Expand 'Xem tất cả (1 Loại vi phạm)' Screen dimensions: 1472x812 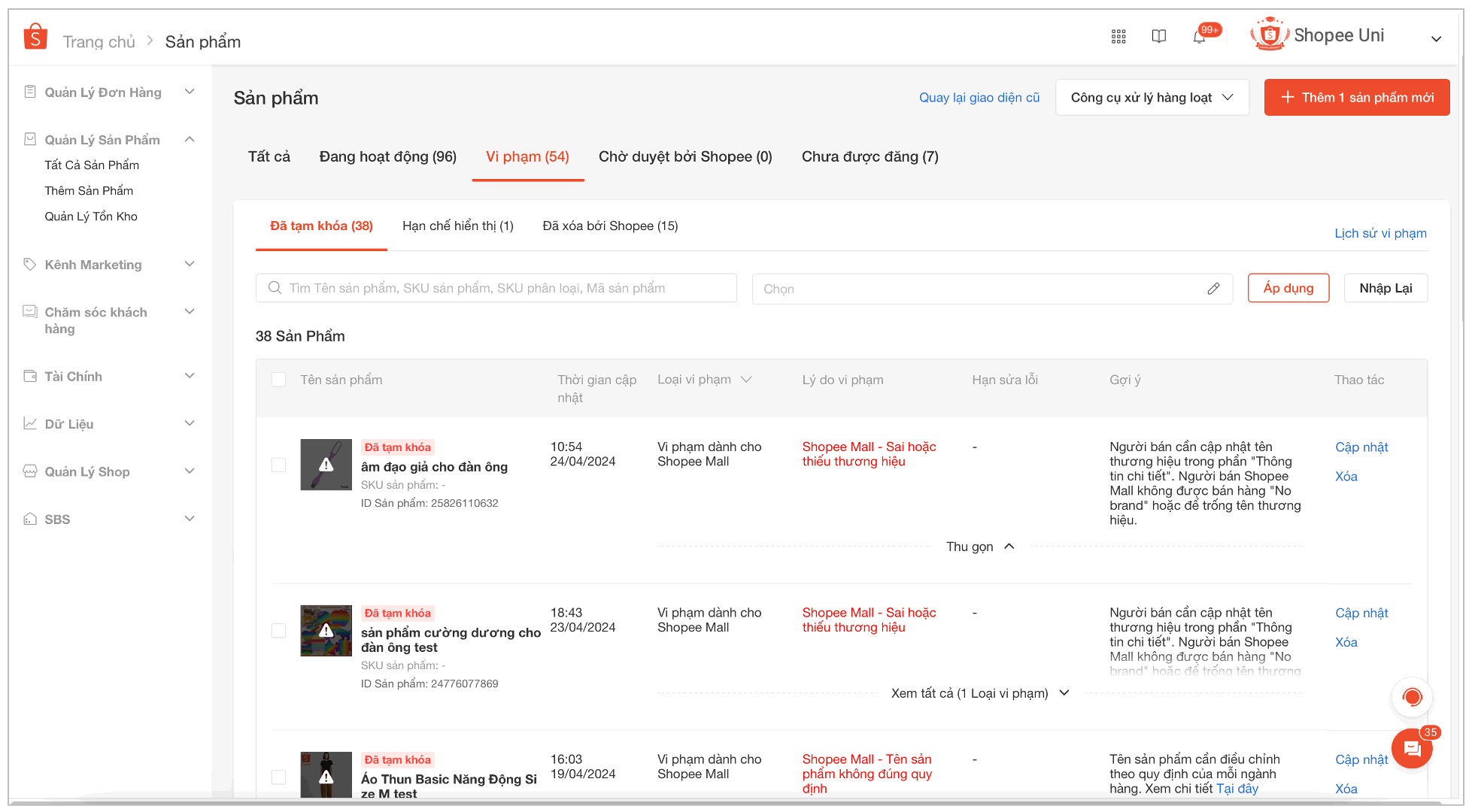[x=979, y=693]
